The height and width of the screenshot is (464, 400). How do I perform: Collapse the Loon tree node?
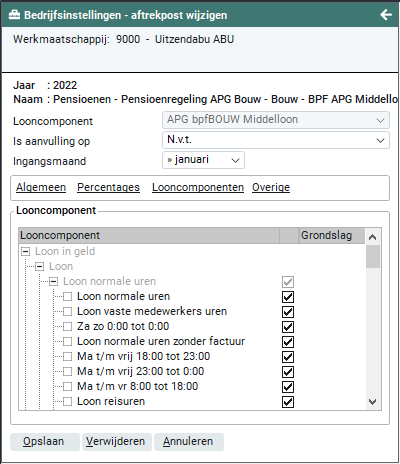40,267
